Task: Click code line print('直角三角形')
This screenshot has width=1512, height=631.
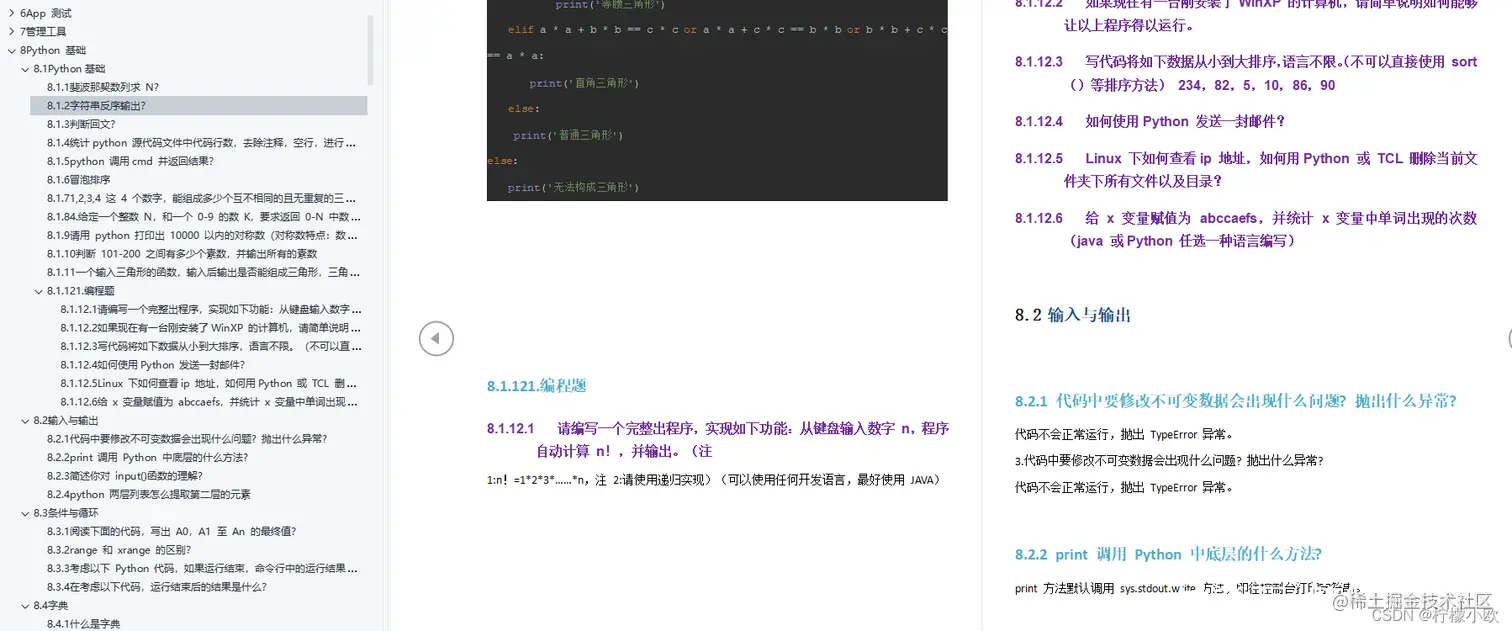Action: [584, 83]
